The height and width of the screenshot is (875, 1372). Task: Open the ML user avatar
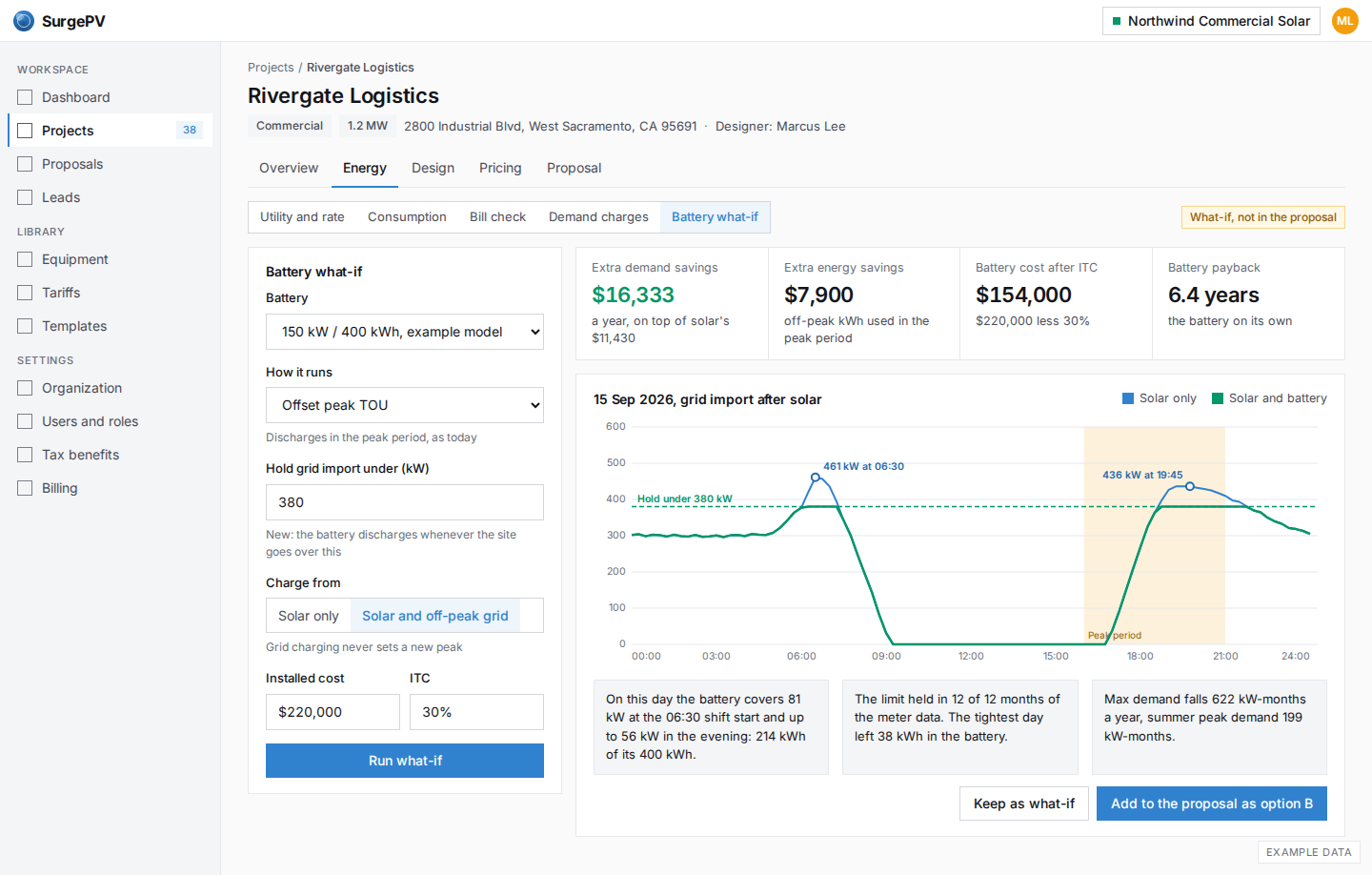[x=1344, y=21]
